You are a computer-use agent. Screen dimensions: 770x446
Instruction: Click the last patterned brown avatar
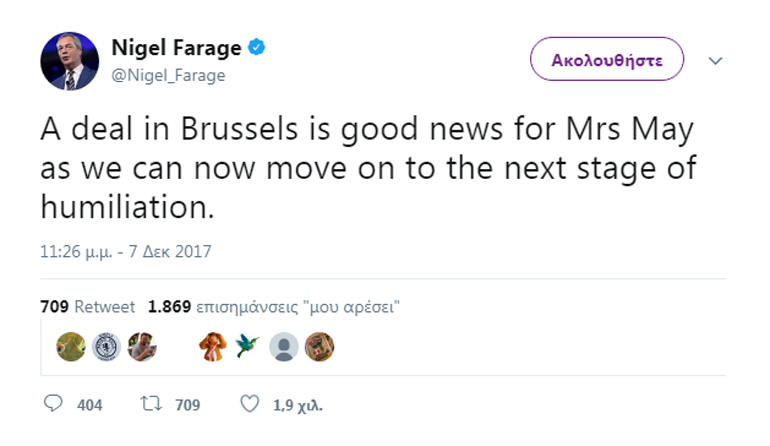pos(319,346)
